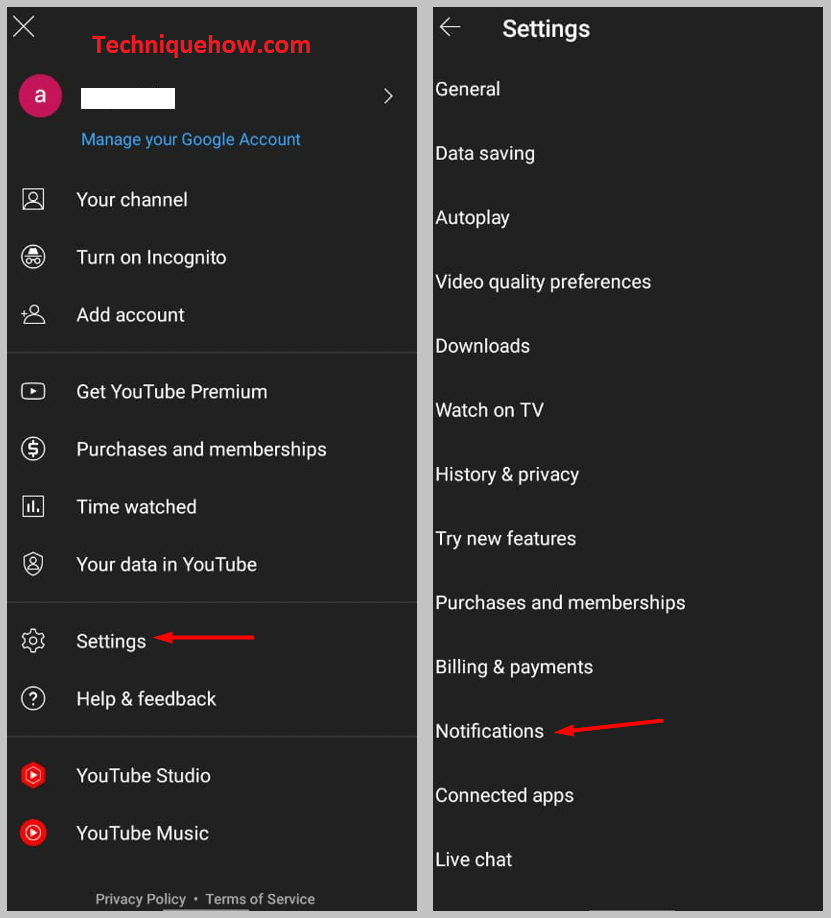Open Autoplay settings

pyautogui.click(x=472, y=218)
